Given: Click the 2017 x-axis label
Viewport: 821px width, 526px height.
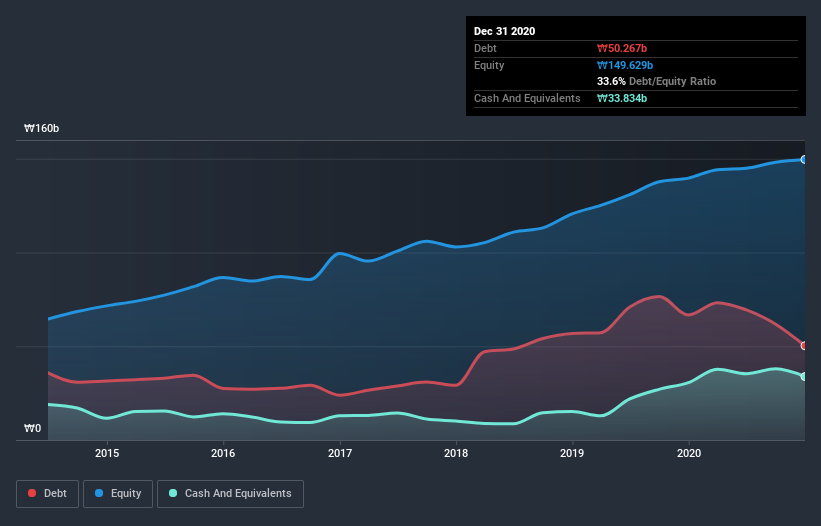Looking at the screenshot, I should (340, 453).
